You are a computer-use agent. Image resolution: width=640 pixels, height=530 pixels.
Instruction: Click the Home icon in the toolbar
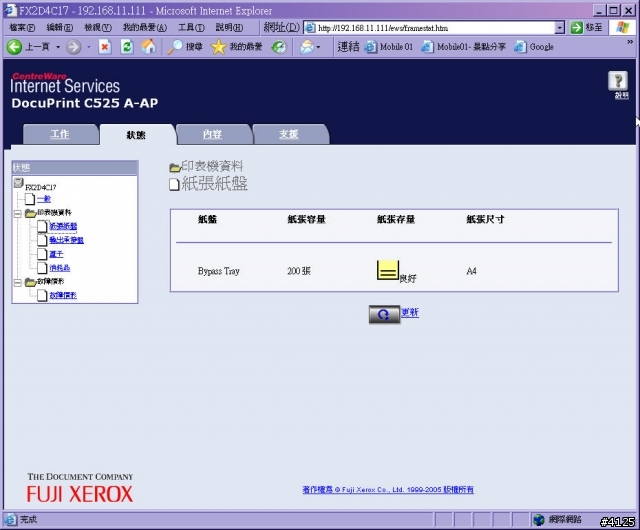tap(149, 47)
